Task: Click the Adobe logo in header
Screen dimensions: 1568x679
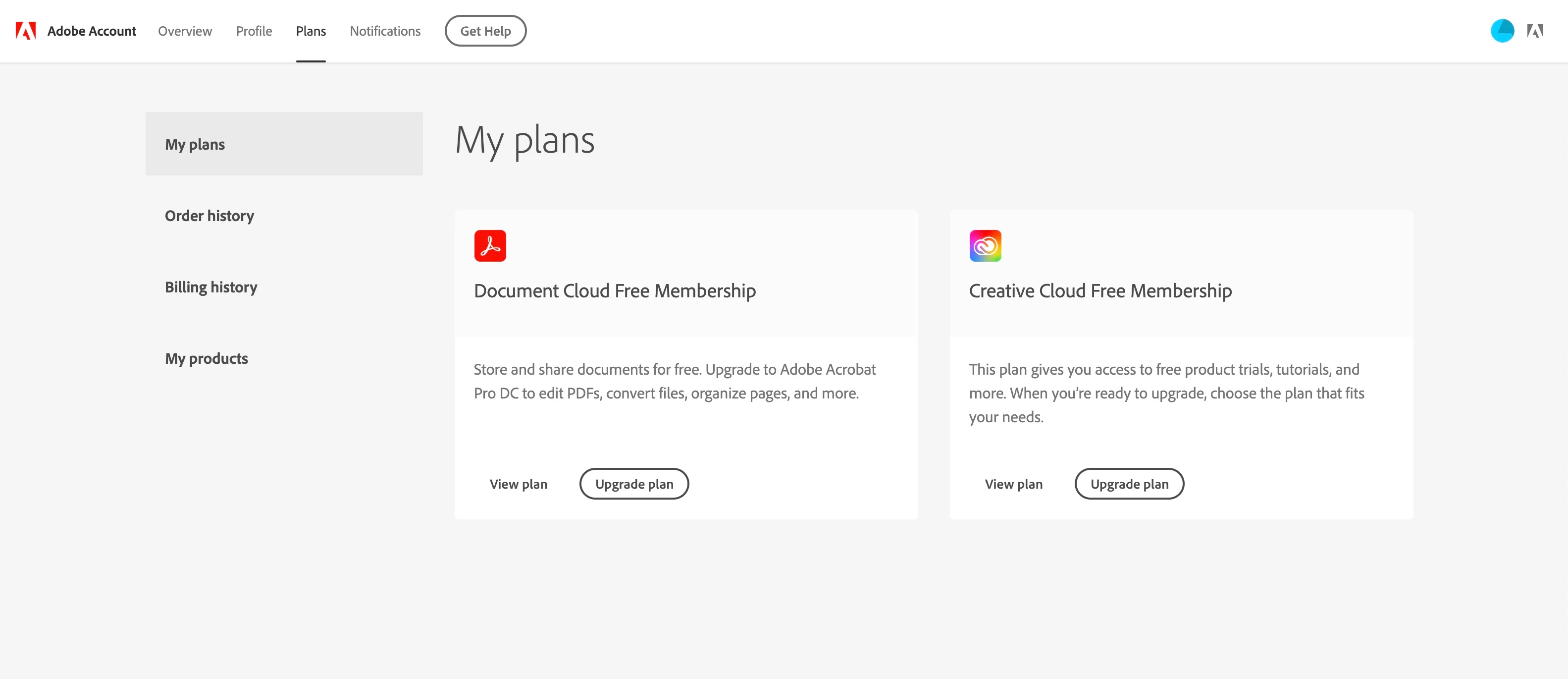Action: [26, 30]
